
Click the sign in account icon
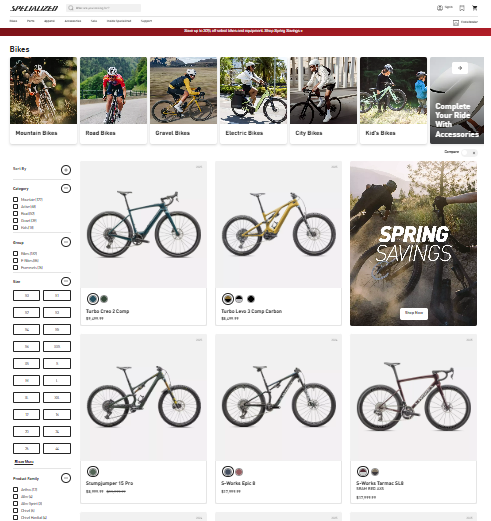(x=440, y=8)
